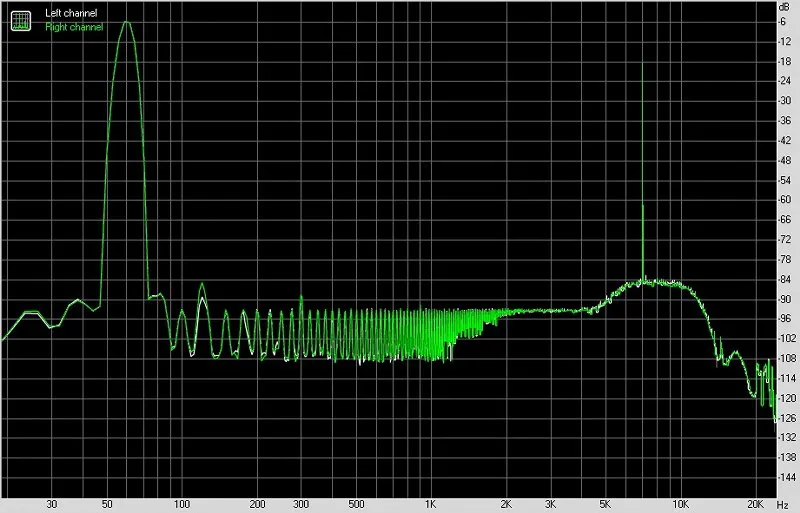The image size is (800, 513).
Task: Click the '20K' frequency axis label
Action: pyautogui.click(x=755, y=505)
